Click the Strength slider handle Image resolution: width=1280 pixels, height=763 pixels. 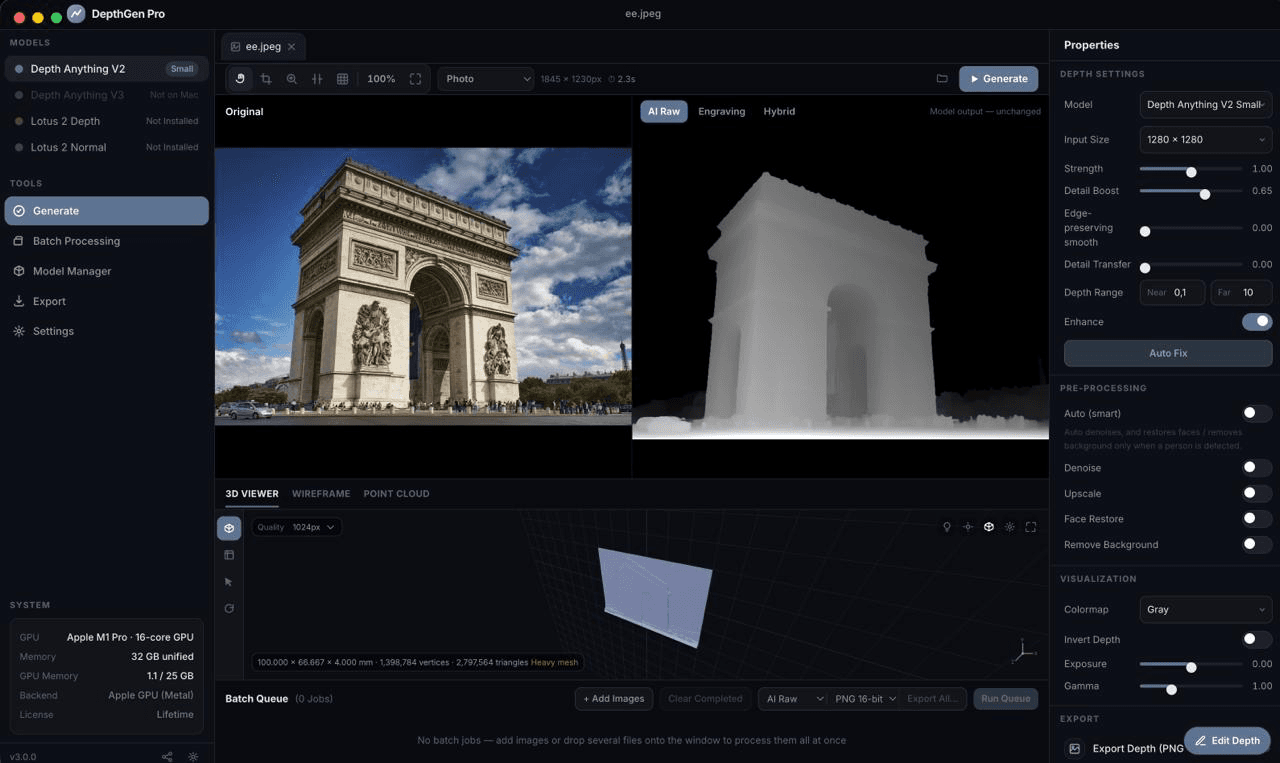(1191, 172)
